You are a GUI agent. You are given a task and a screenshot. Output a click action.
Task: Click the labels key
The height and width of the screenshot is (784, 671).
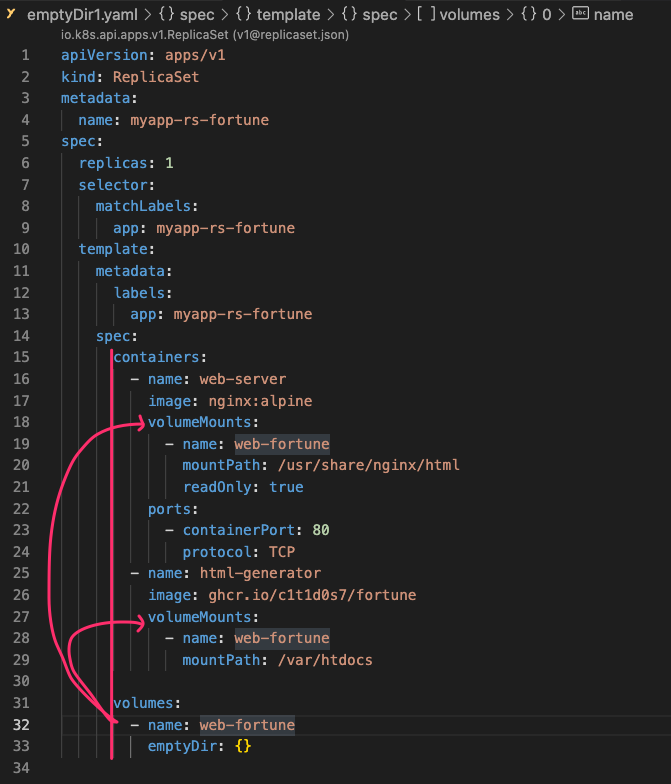139,293
